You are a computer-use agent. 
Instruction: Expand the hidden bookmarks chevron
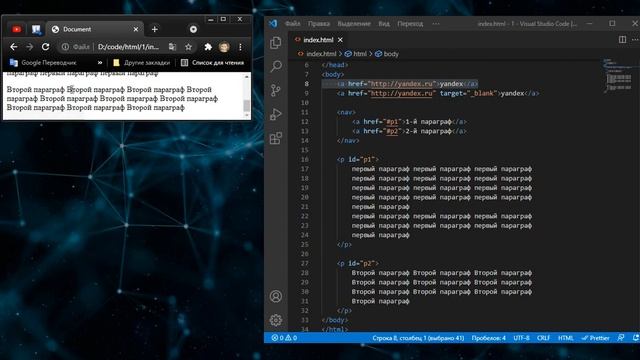(100, 62)
